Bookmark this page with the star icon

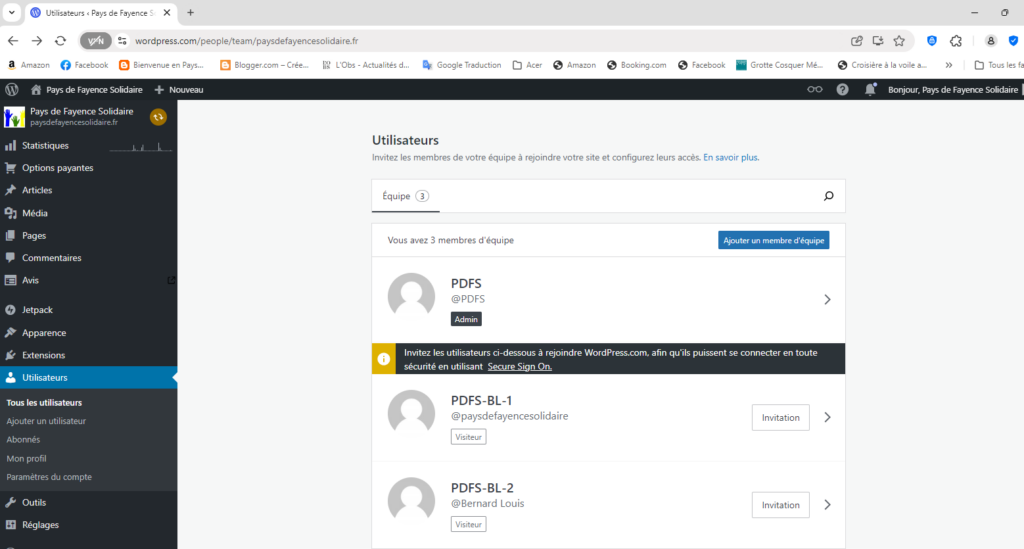[x=899, y=41]
